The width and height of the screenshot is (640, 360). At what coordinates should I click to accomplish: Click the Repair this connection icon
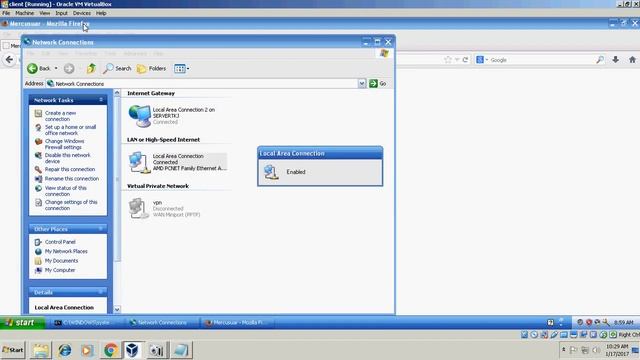38,169
